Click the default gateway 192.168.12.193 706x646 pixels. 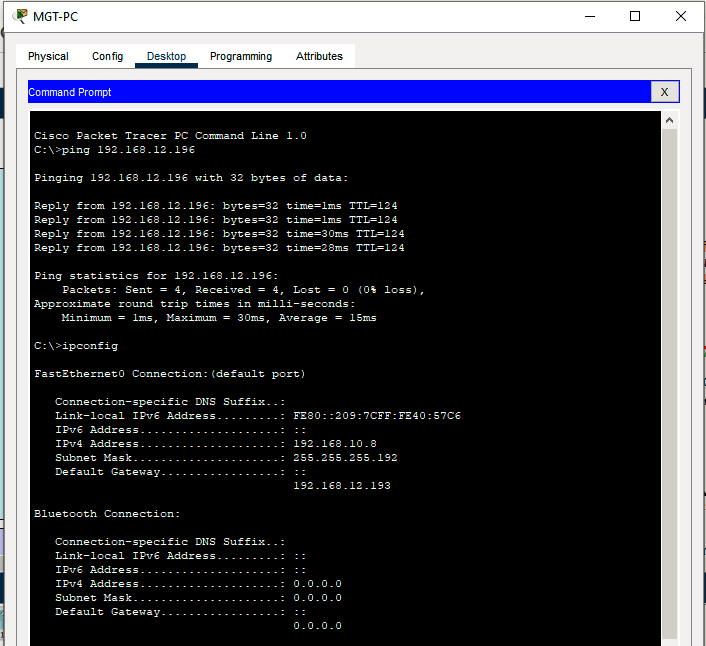342,486
